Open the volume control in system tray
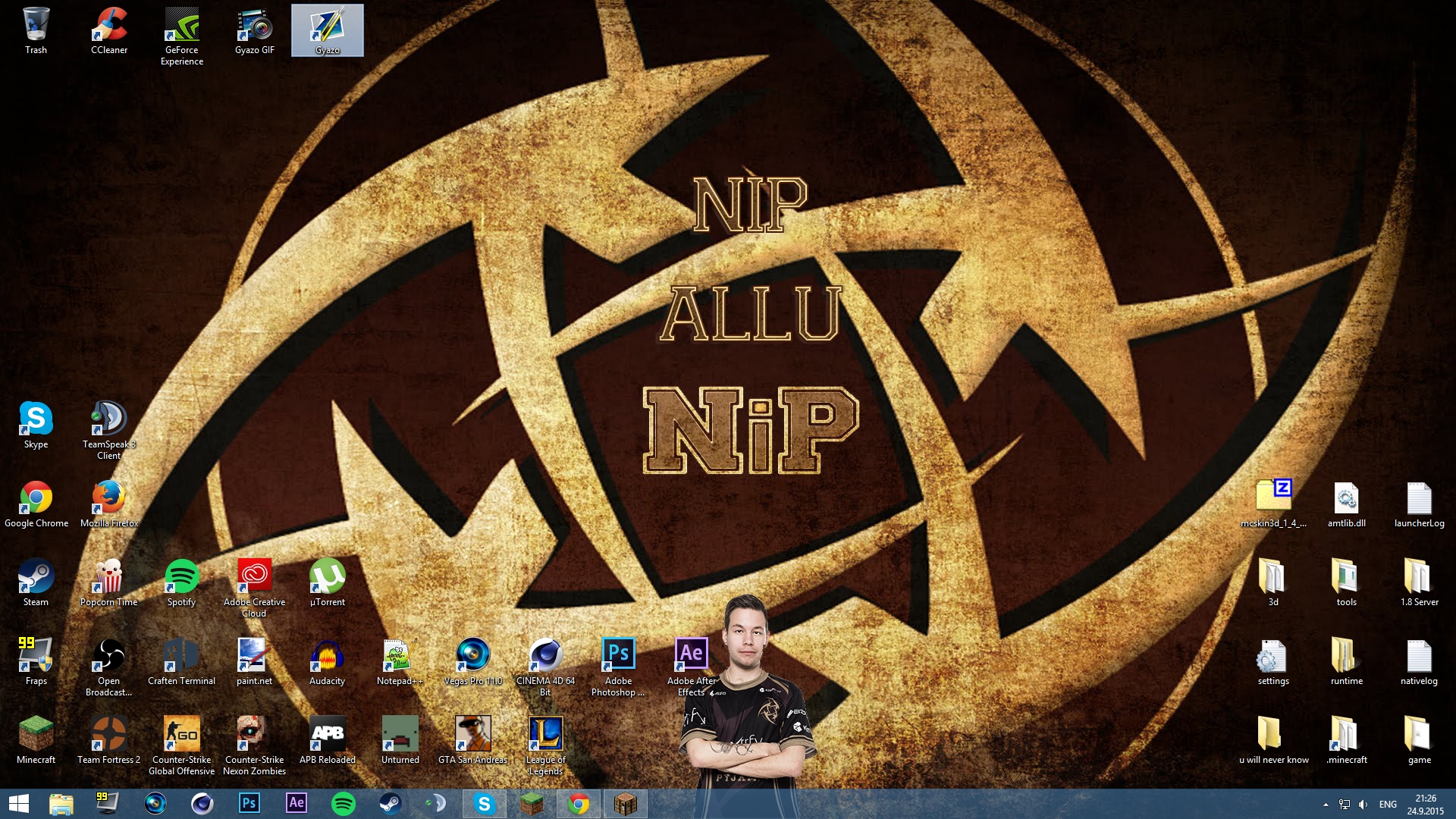Viewport: 1456px width, 819px height. (x=1363, y=805)
